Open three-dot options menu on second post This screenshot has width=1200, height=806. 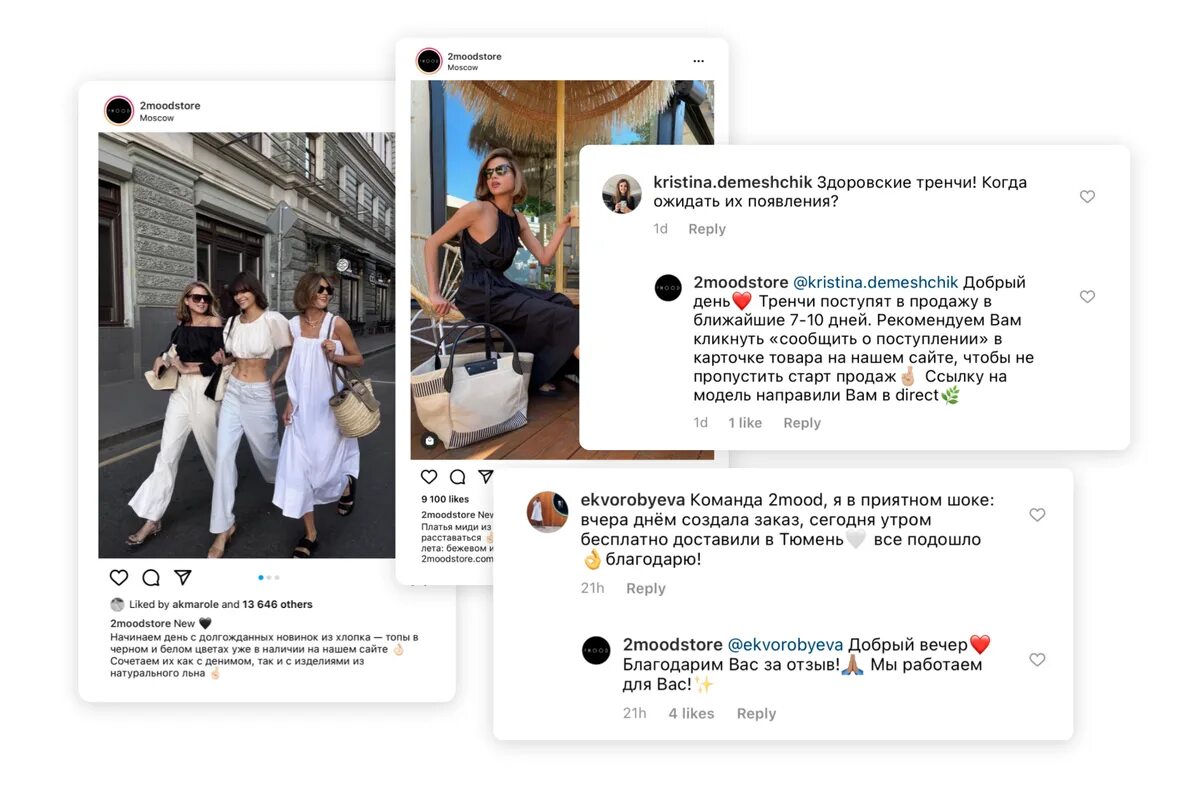click(x=699, y=61)
